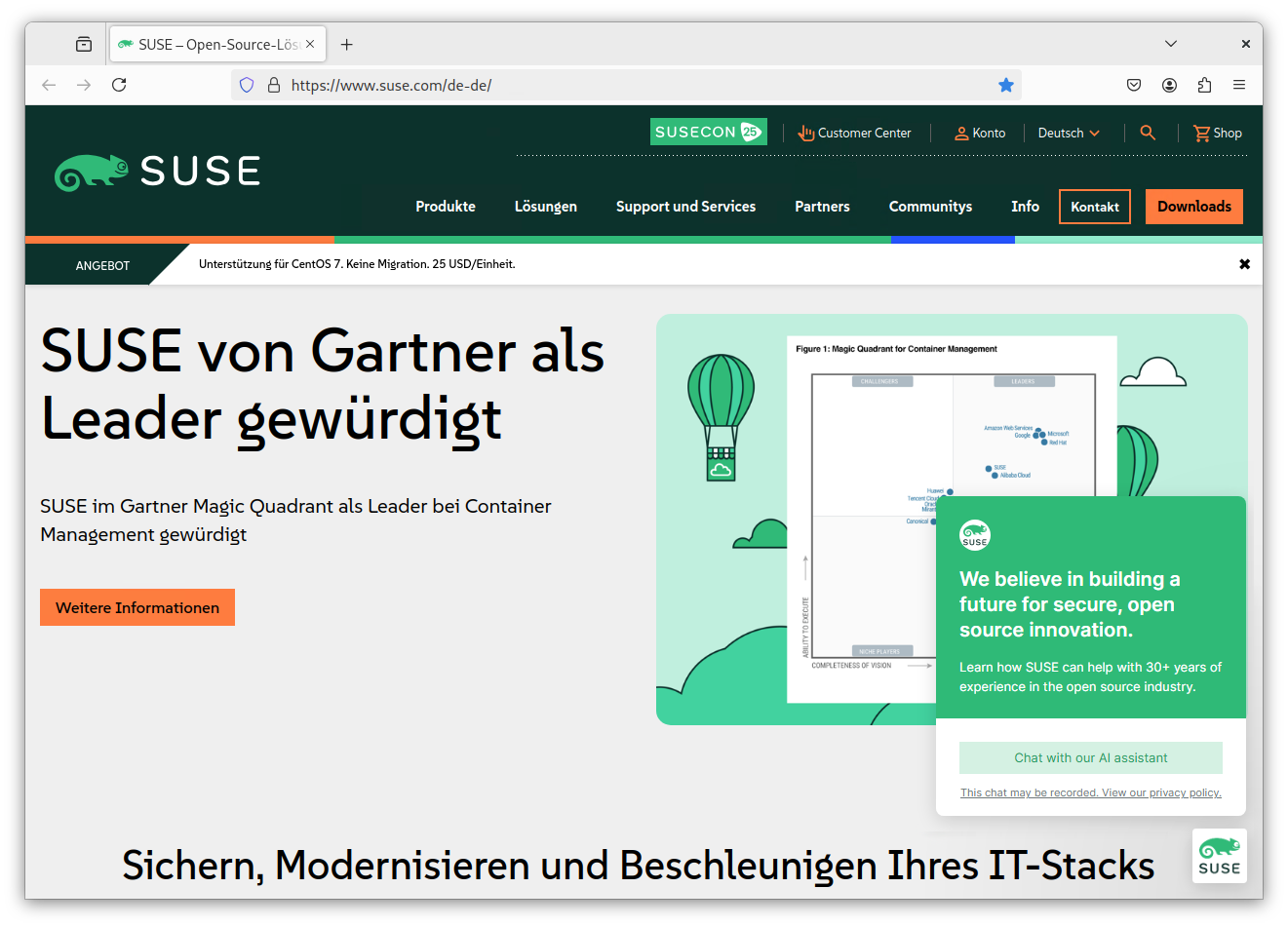Open the Produkte menu
This screenshot has height=927, width=1288.
coord(446,207)
